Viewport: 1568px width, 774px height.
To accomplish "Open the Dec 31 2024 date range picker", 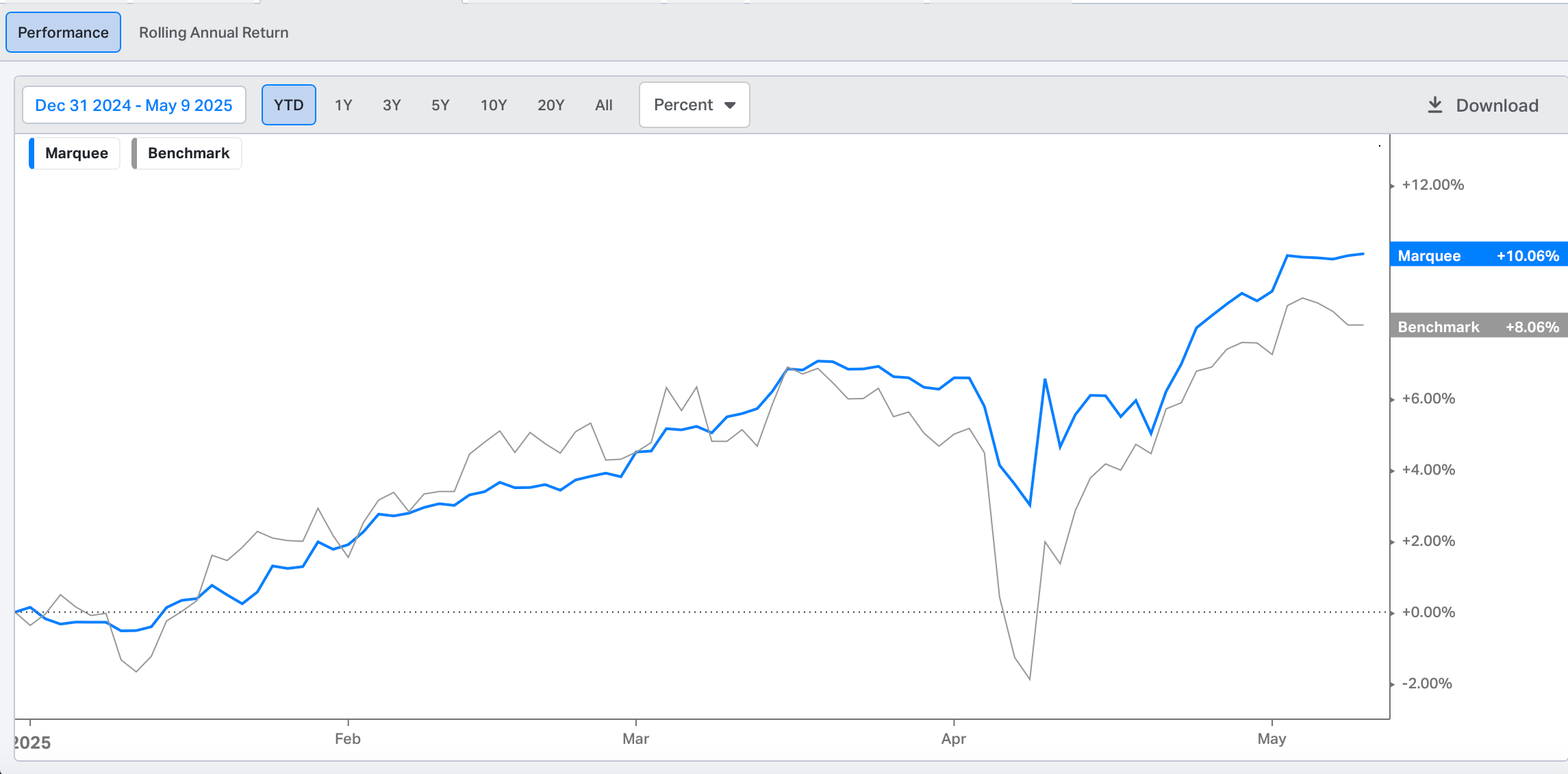I will (134, 105).
